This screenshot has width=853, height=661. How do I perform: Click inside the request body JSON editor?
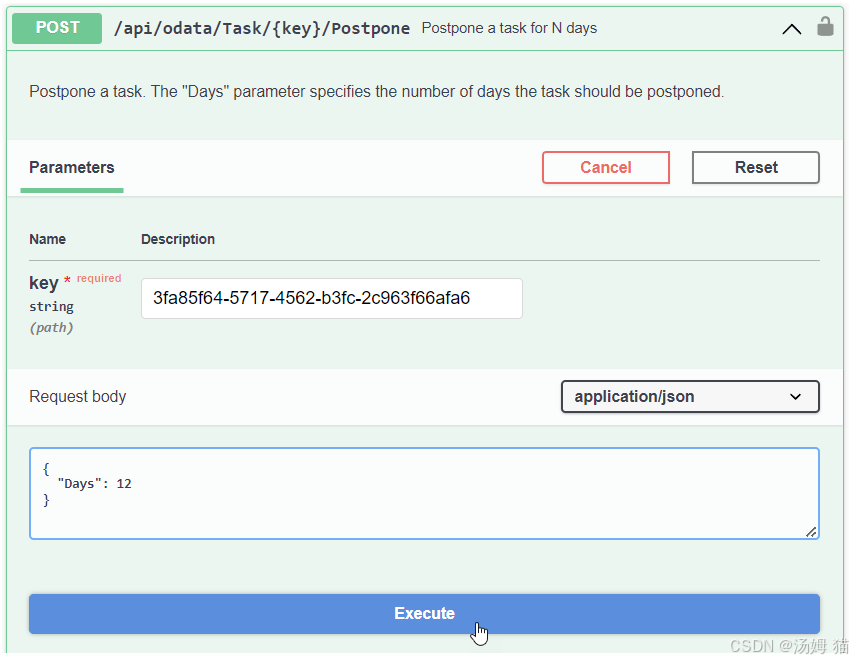(424, 493)
